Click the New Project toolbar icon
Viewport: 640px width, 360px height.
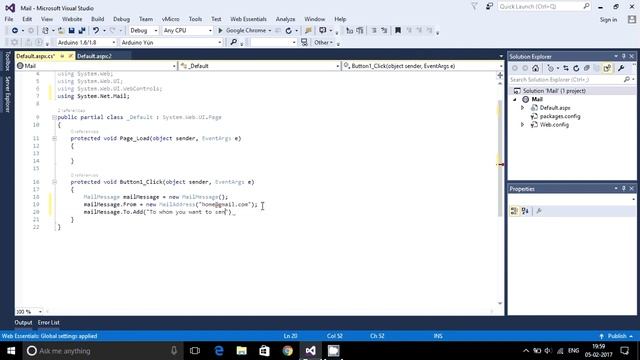coord(45,31)
